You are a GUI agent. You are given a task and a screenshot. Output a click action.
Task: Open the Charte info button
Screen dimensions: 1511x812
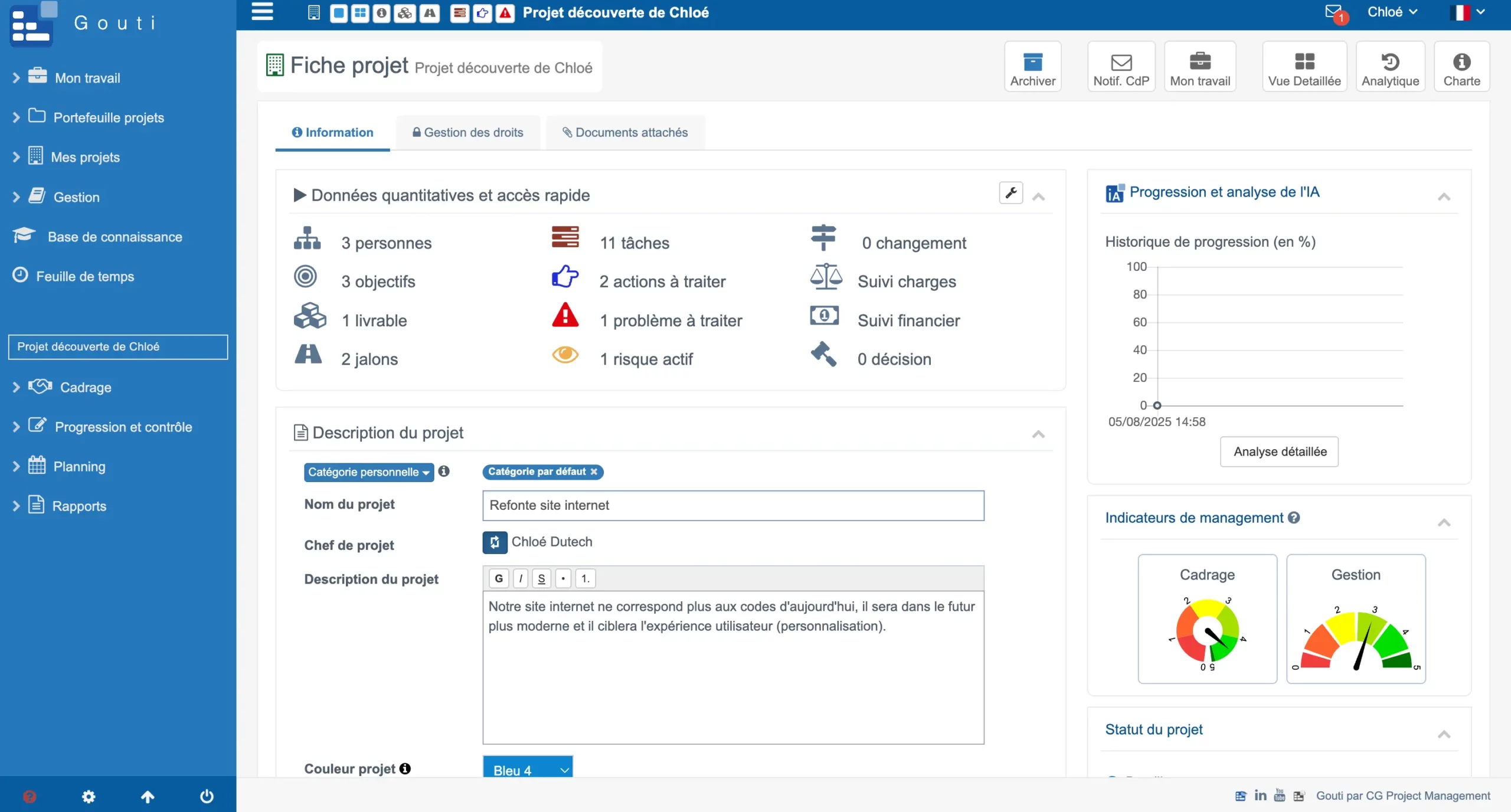1461,67
